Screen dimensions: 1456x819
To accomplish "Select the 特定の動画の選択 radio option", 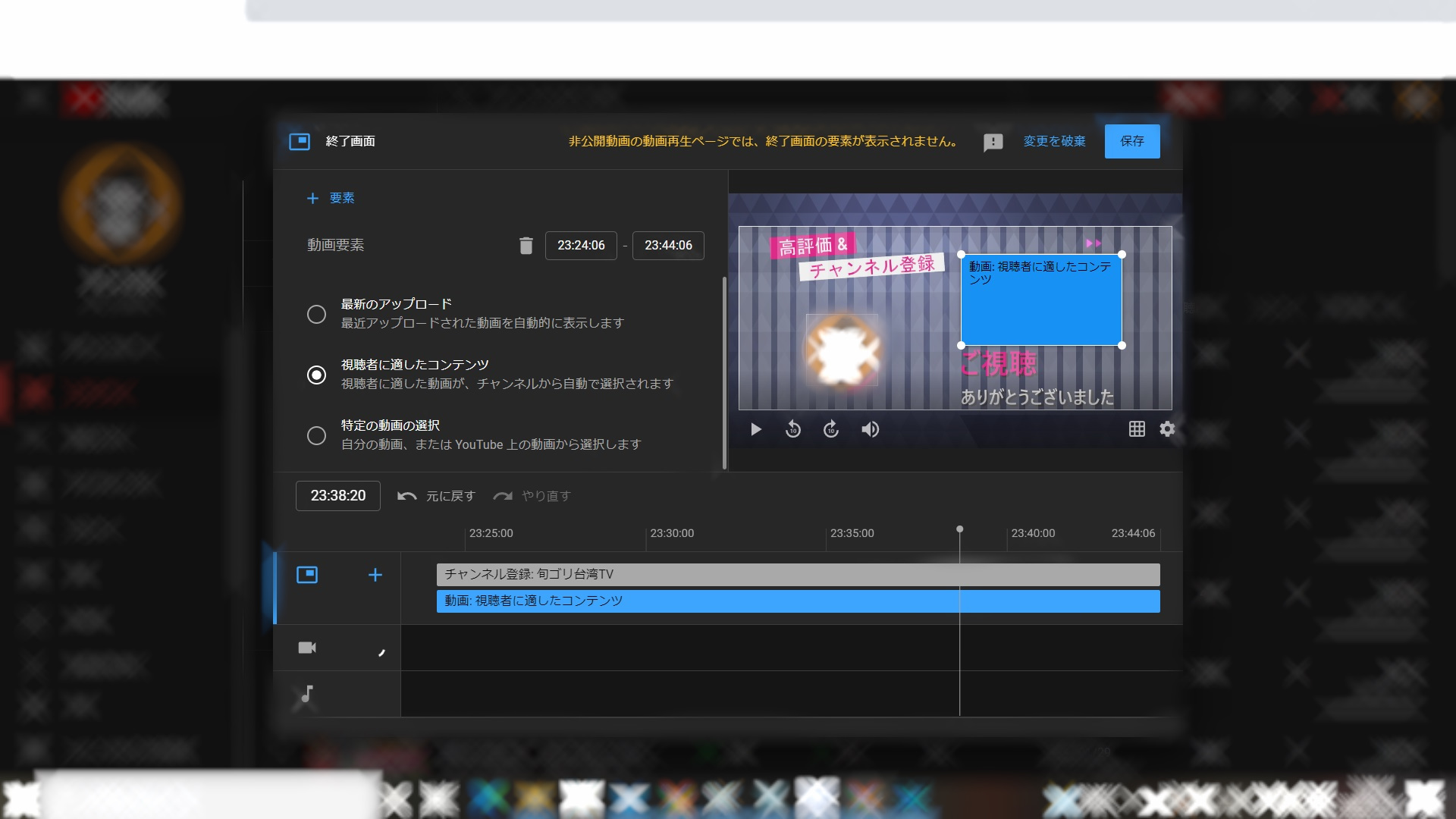I will pyautogui.click(x=316, y=435).
